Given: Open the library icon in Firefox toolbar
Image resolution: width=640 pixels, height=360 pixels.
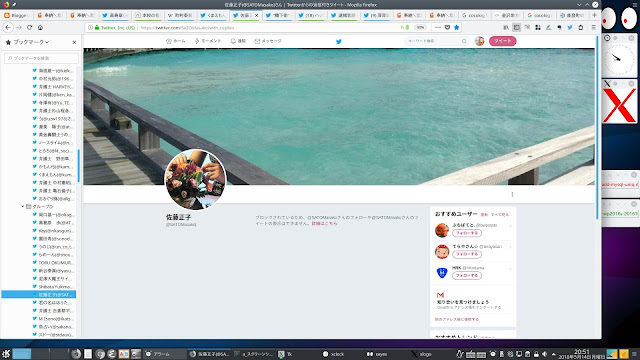Looking at the screenshot, I should pyautogui.click(x=506, y=27).
